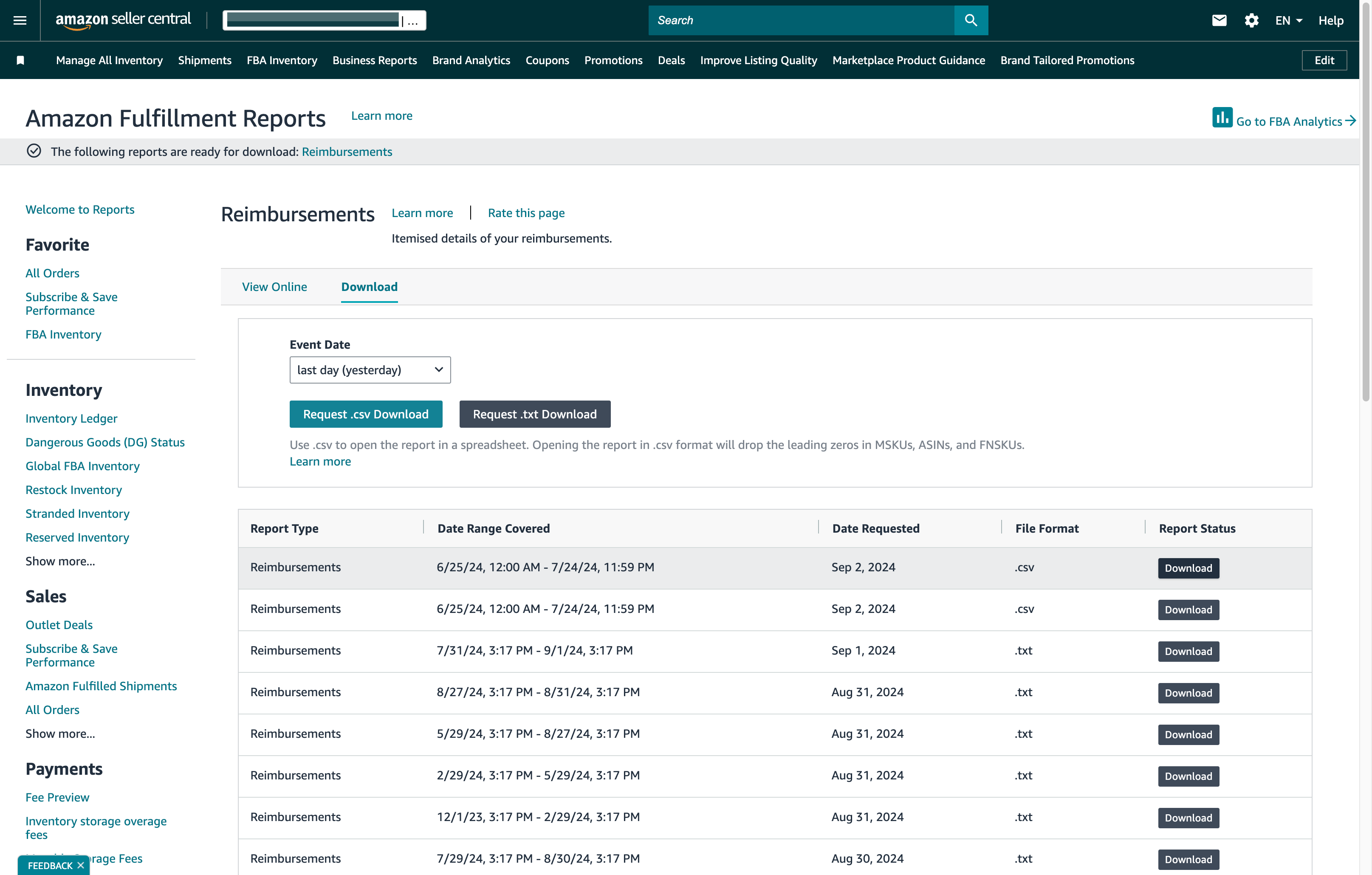Image resolution: width=1372 pixels, height=875 pixels.
Task: Open Help in the top bar
Action: point(1330,20)
